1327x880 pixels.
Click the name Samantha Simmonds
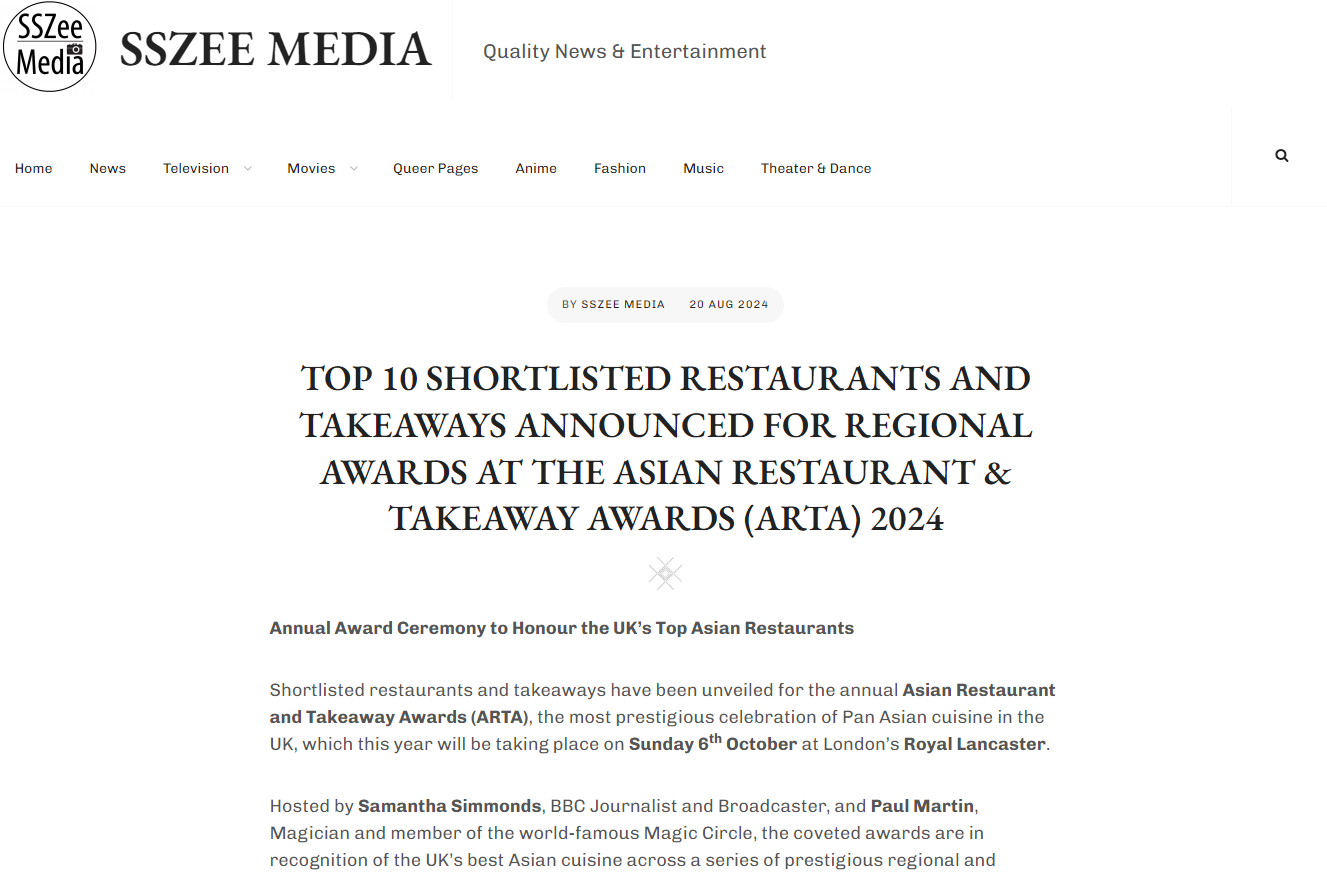coord(450,805)
